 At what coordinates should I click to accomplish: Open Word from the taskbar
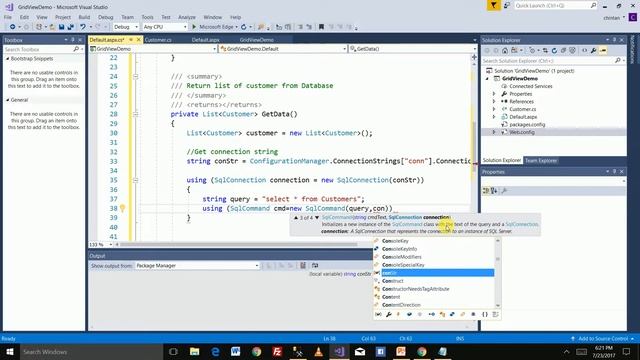click(x=236, y=351)
